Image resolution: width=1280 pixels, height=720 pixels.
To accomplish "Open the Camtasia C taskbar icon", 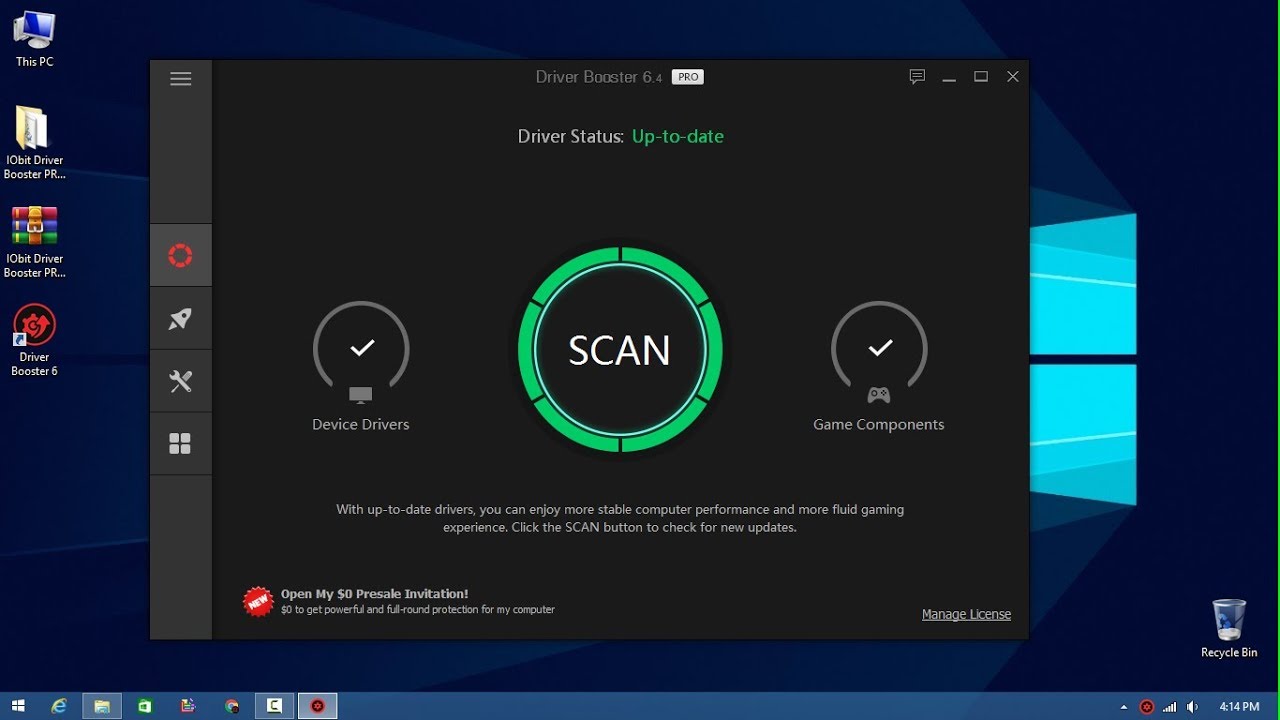I will 274,706.
